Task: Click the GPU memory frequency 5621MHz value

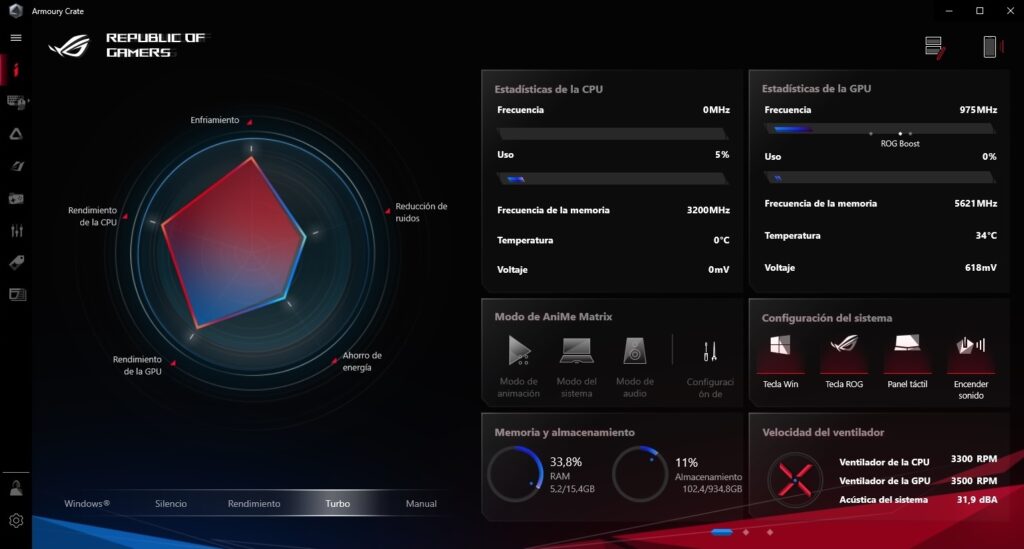Action: click(x=976, y=204)
